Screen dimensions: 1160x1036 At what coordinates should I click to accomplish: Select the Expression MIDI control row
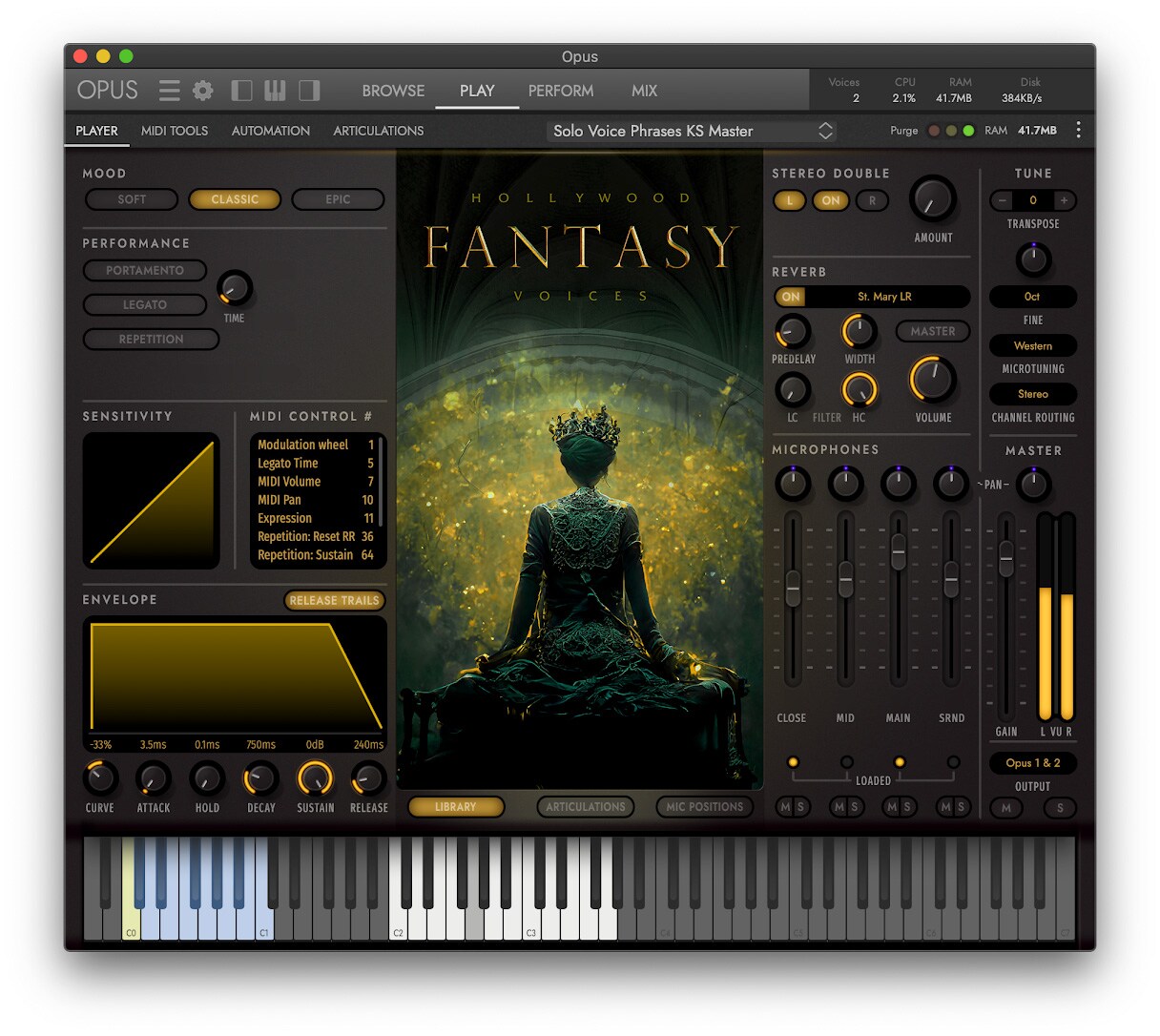(316, 518)
